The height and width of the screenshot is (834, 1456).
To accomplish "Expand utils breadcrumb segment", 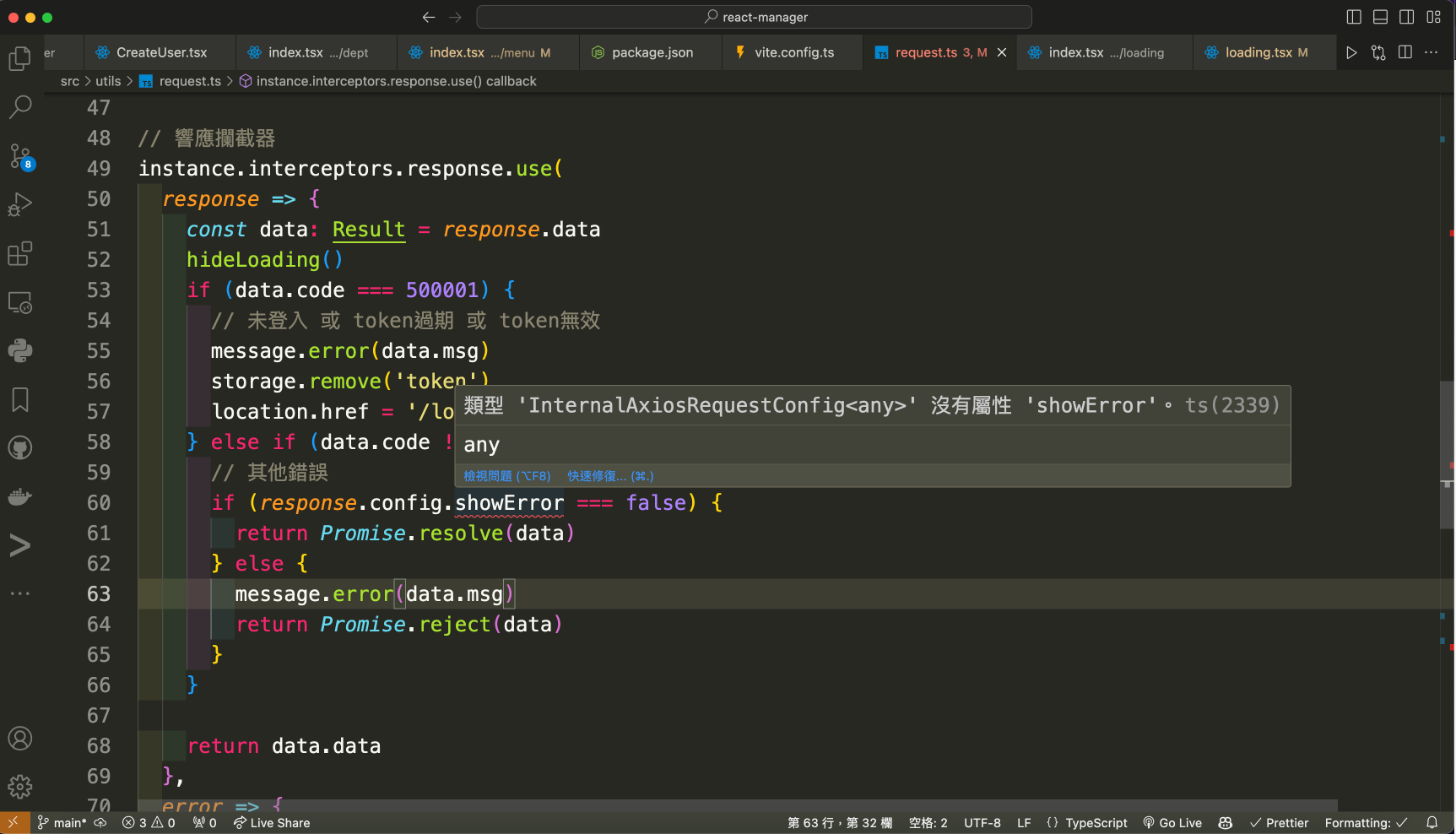I will pyautogui.click(x=108, y=81).
